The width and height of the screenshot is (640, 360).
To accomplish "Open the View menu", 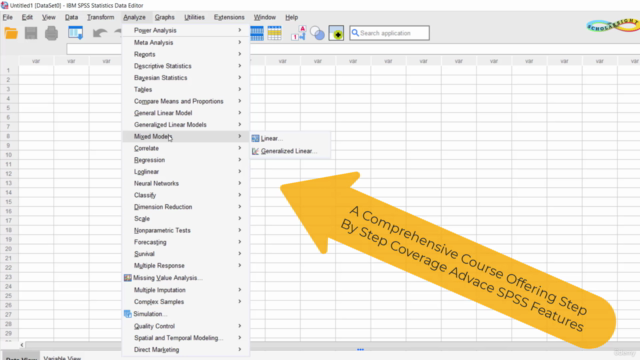I will coord(49,17).
